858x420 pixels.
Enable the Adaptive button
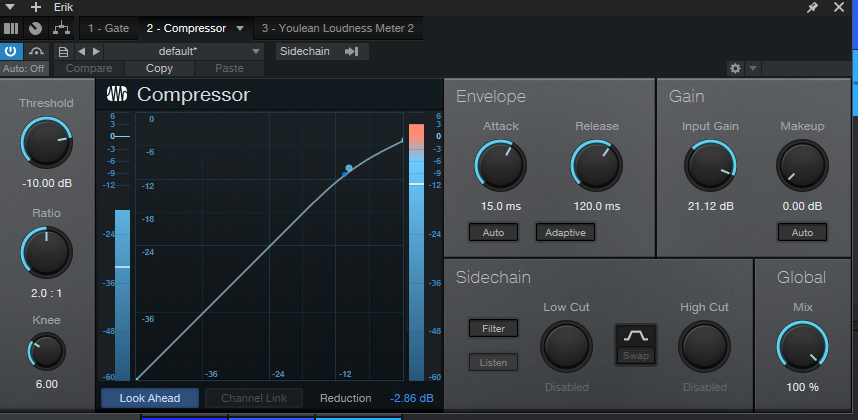pyautogui.click(x=565, y=232)
